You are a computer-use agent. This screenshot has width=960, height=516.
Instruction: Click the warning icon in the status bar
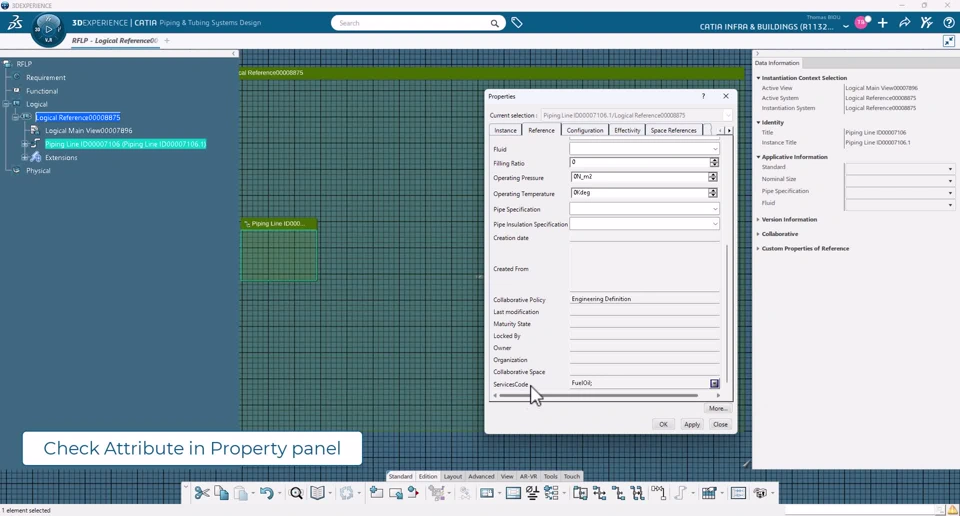coord(953,510)
